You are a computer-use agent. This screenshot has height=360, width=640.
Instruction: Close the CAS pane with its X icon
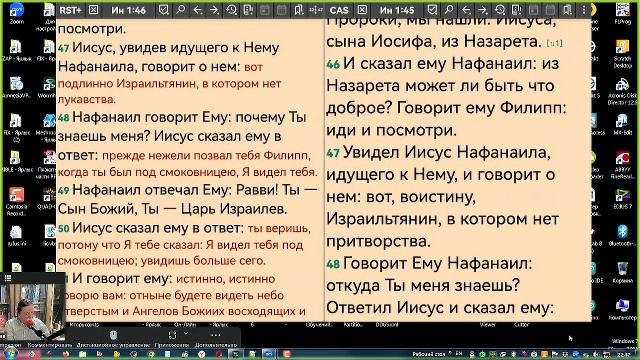point(362,10)
